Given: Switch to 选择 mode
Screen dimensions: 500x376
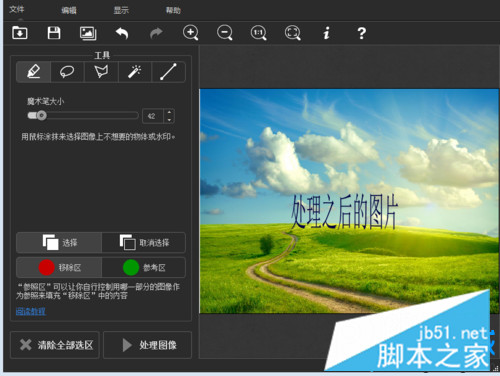Looking at the screenshot, I should pos(59,242).
